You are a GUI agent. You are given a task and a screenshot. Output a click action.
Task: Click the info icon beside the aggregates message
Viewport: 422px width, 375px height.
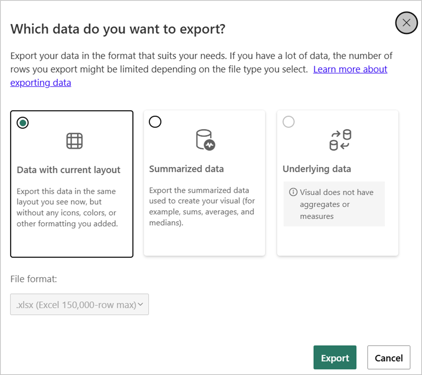[293, 192]
